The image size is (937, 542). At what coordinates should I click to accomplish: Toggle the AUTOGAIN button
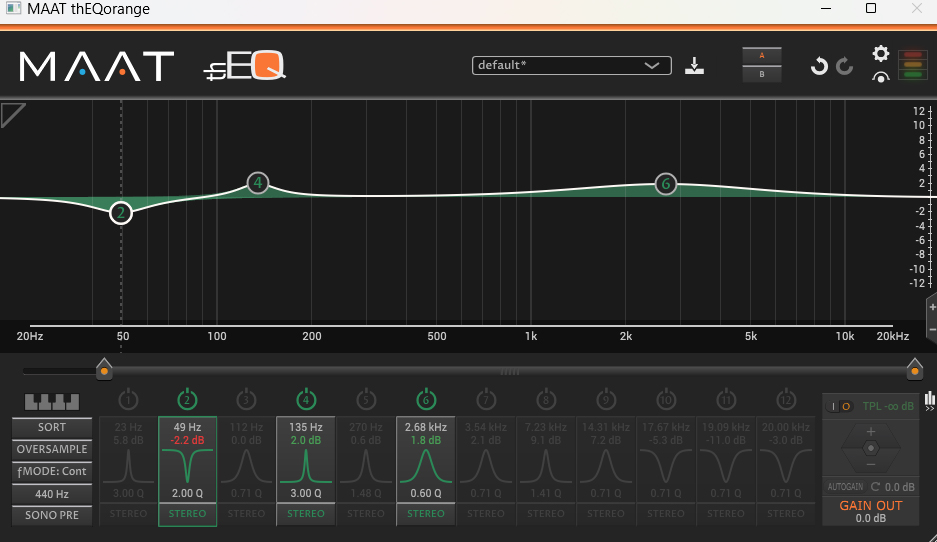[x=845, y=487]
